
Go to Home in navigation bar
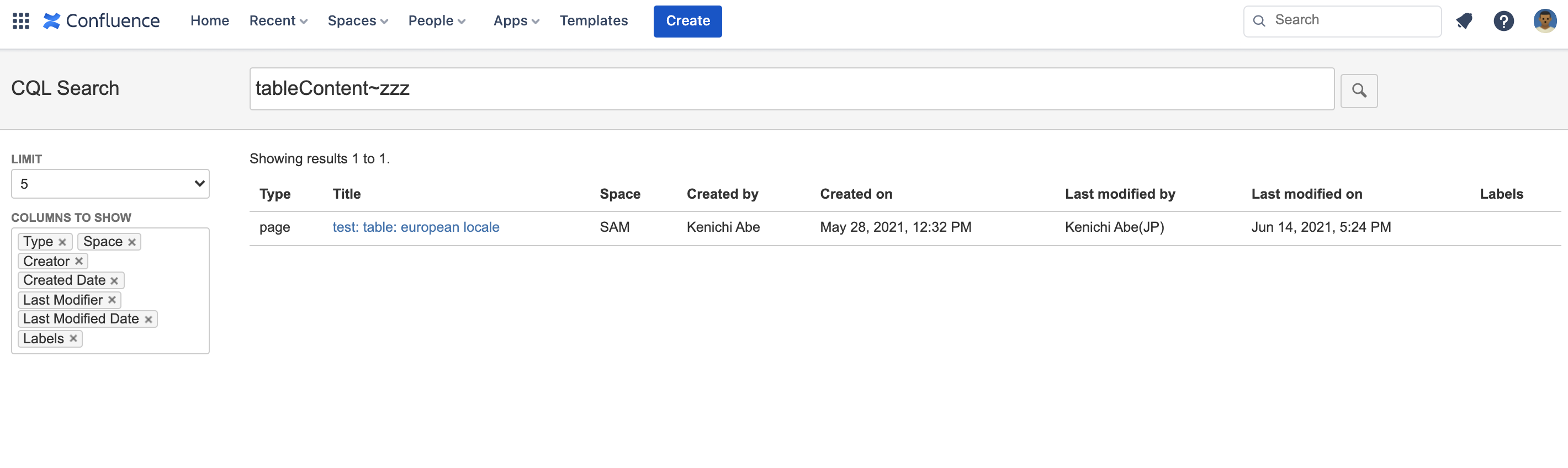tap(209, 22)
